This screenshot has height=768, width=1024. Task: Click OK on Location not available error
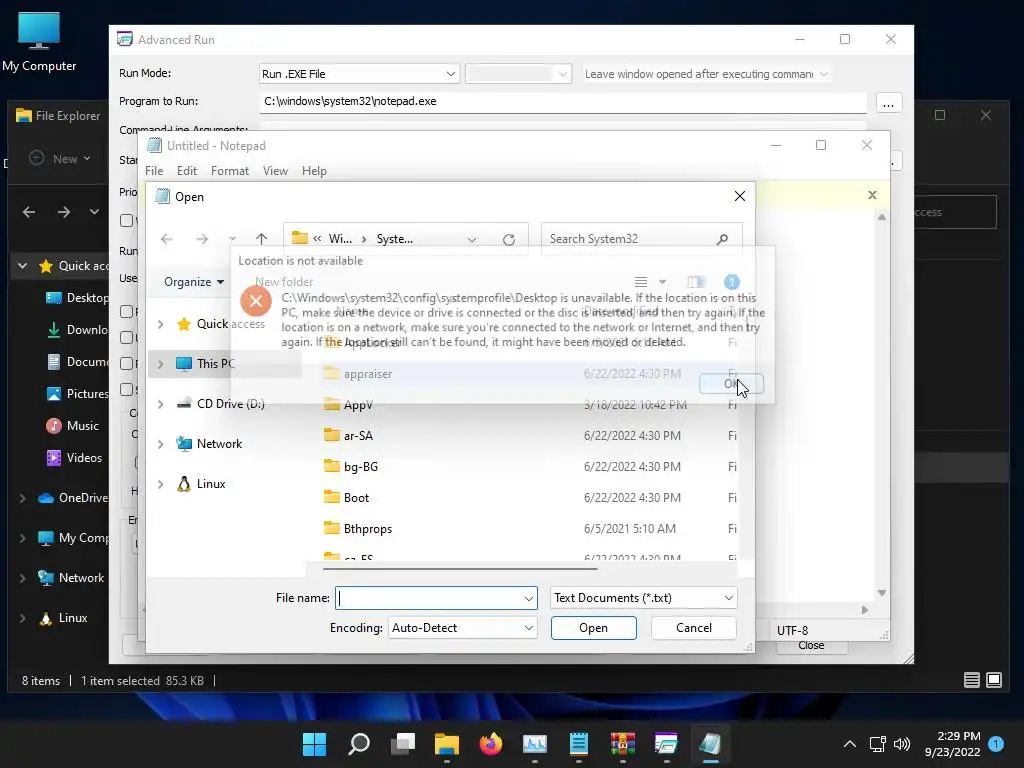pyautogui.click(x=731, y=384)
